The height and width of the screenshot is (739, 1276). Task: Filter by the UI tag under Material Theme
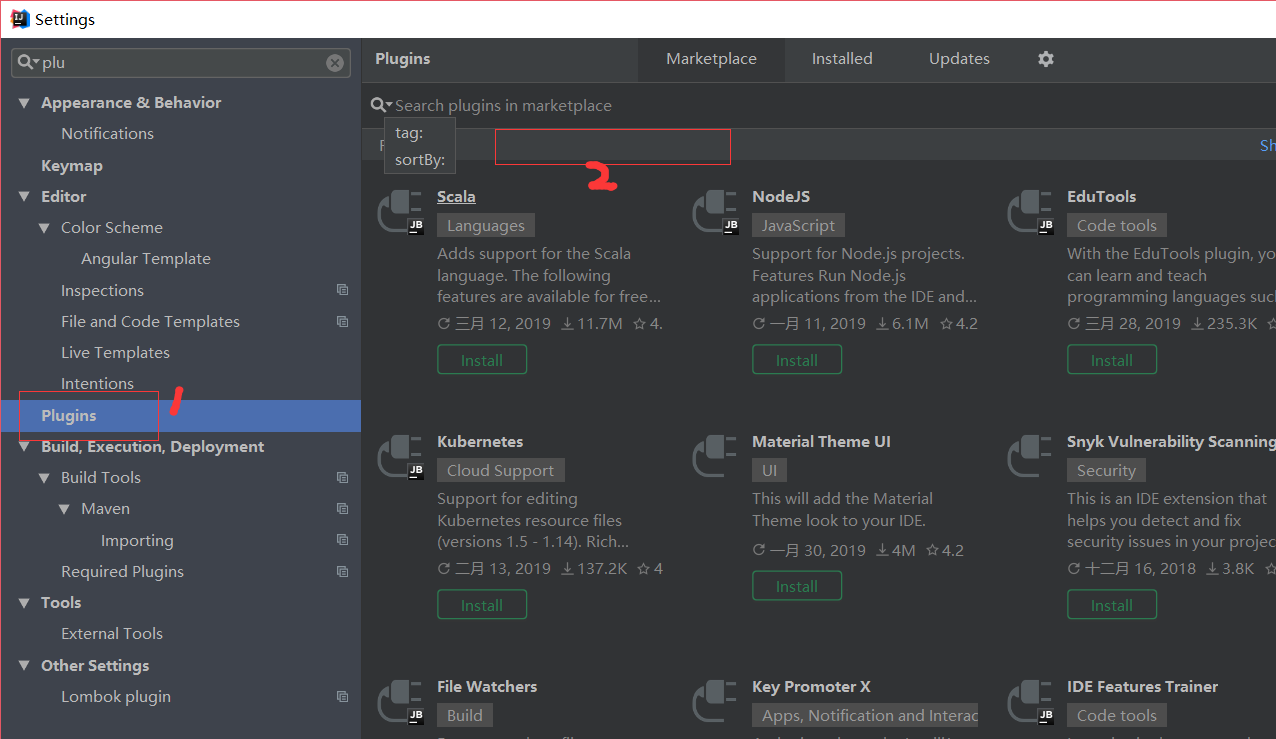pyautogui.click(x=769, y=471)
